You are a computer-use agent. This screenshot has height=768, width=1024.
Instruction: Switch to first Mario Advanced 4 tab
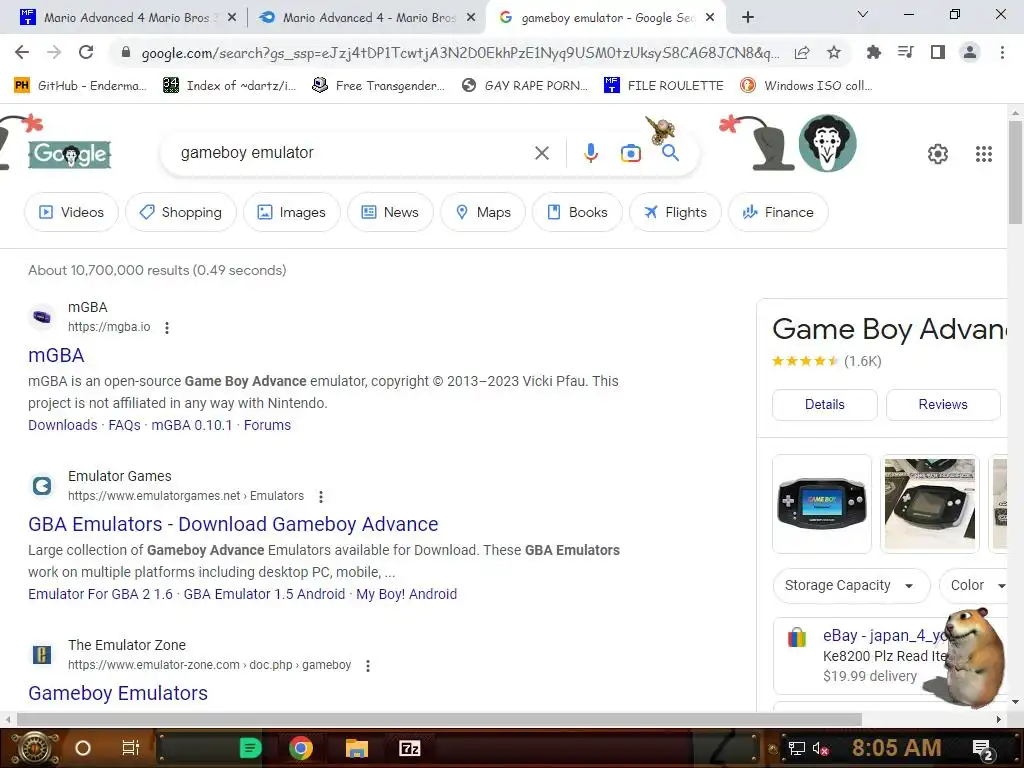(x=127, y=18)
